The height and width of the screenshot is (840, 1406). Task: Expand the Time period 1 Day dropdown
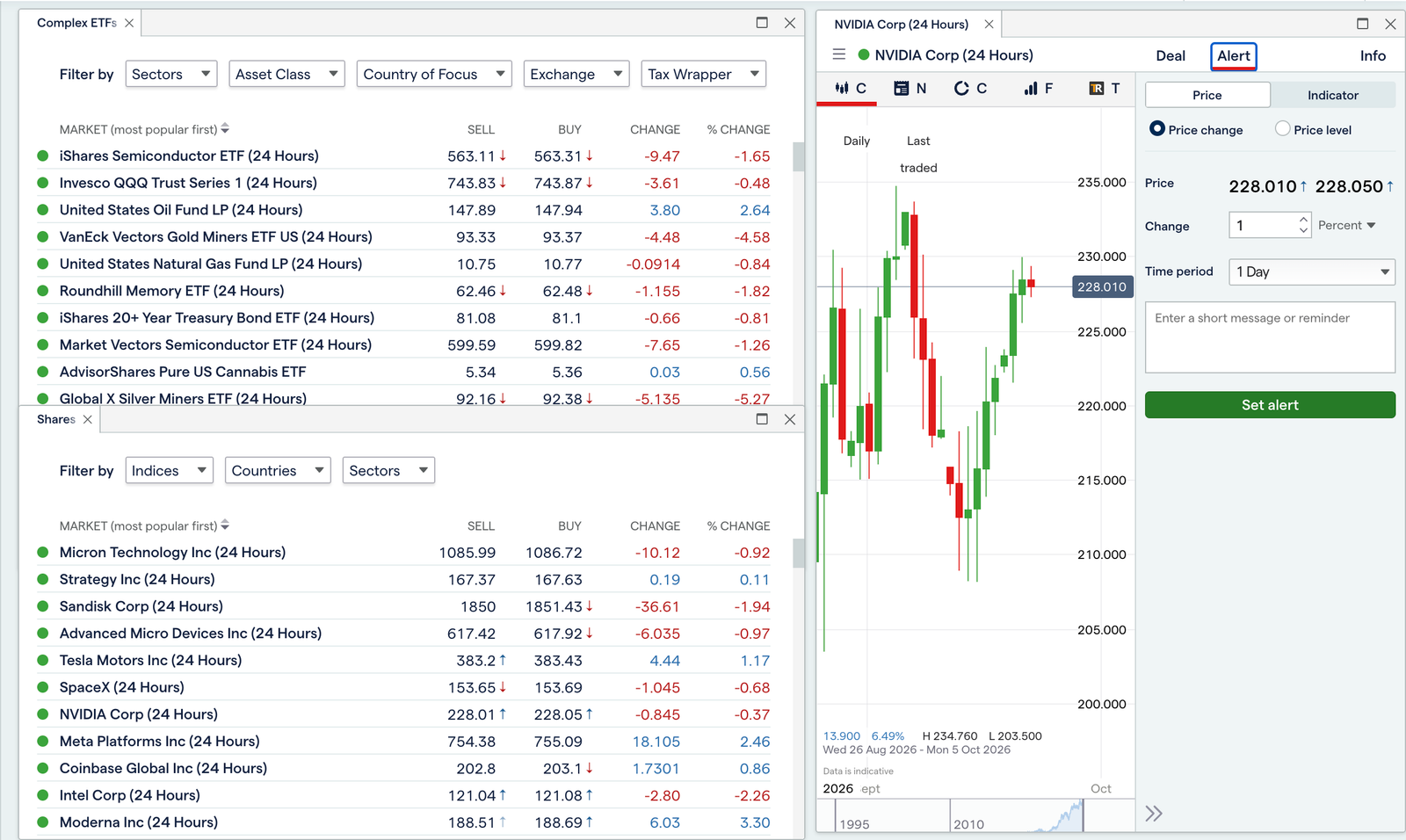tap(1312, 272)
